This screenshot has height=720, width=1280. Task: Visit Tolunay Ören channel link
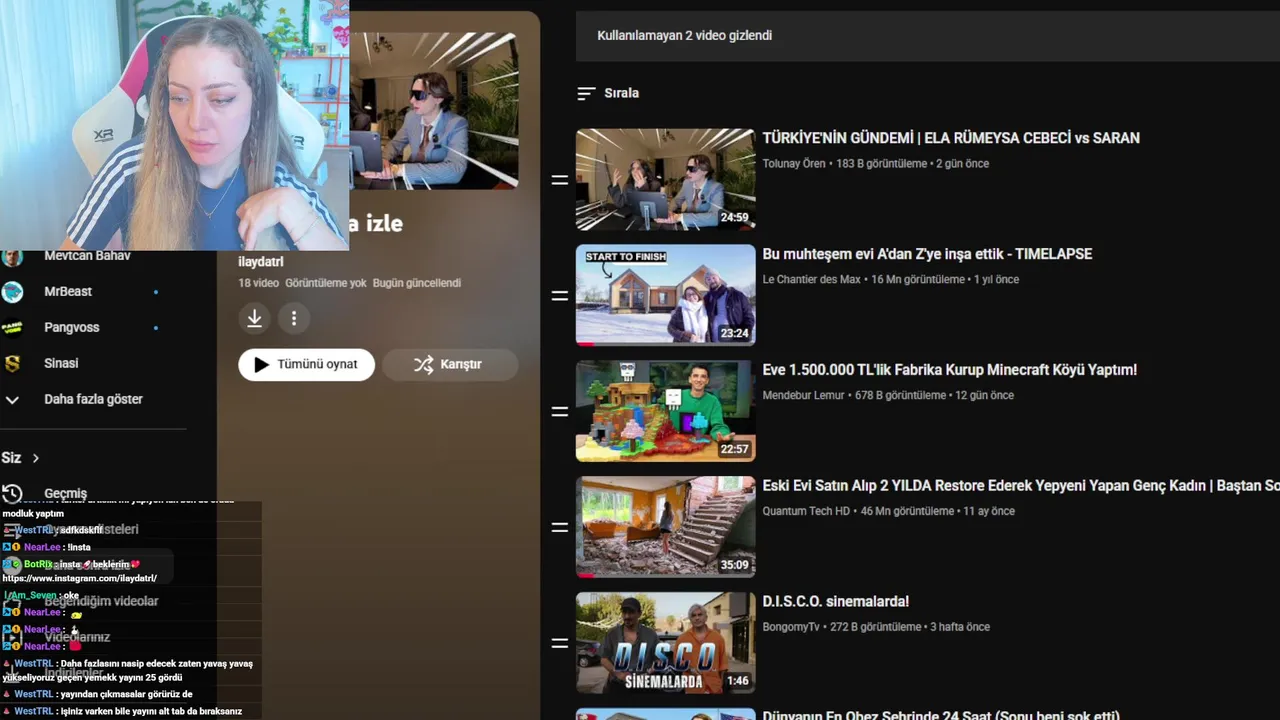tap(794, 163)
